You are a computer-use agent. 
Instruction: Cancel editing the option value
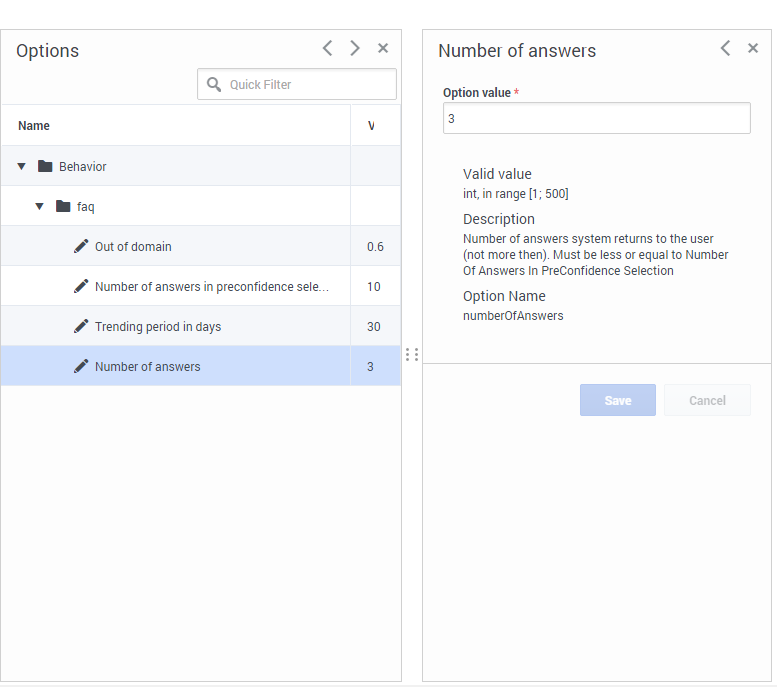(707, 400)
